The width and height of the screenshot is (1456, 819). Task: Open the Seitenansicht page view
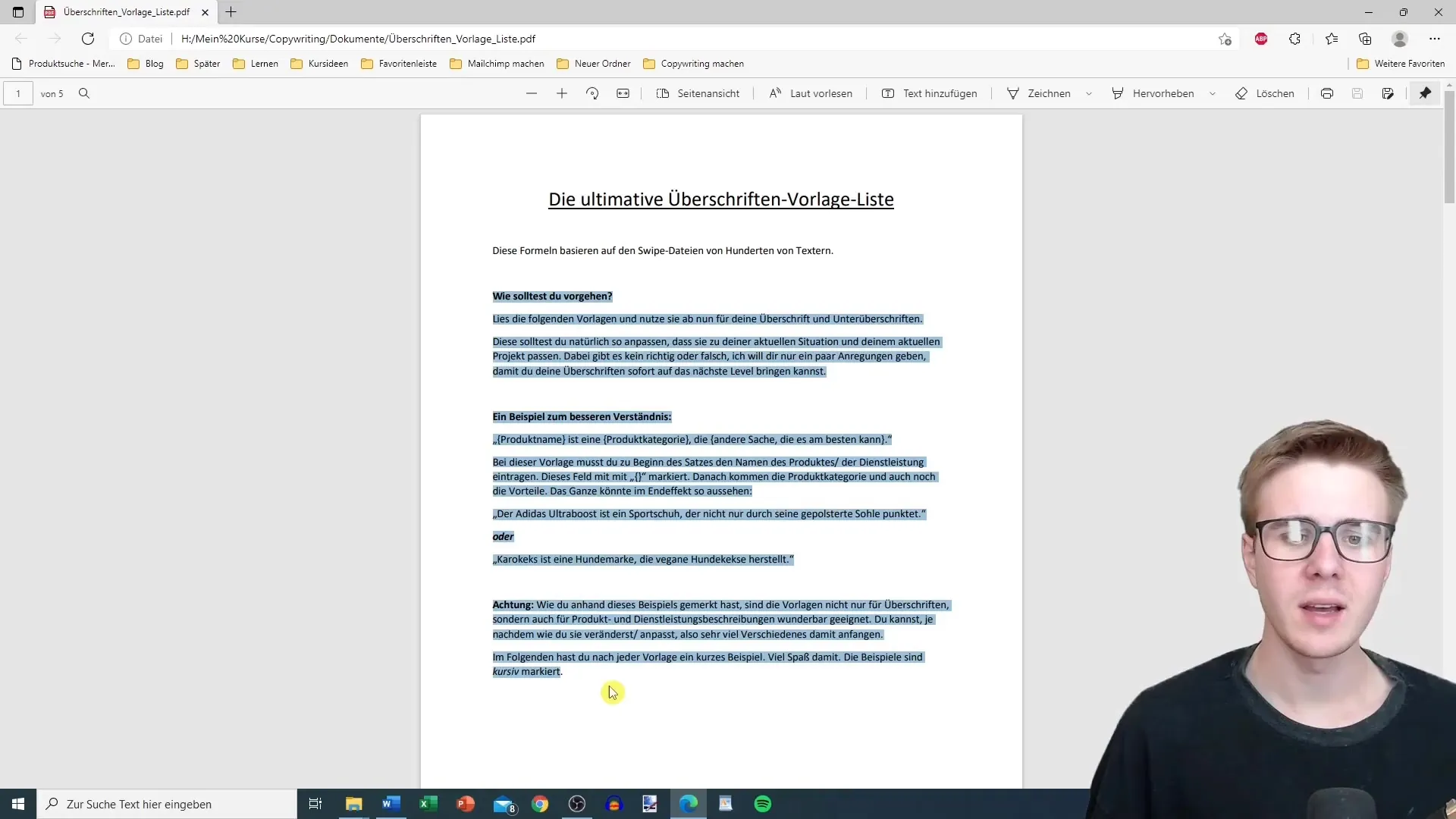(x=698, y=93)
